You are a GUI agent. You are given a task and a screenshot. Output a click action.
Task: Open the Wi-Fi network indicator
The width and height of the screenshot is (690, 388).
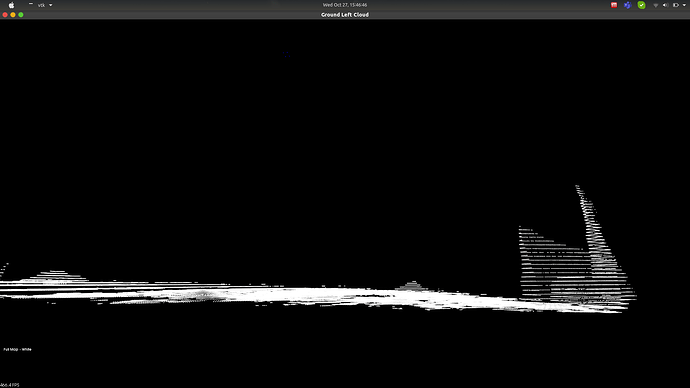(656, 5)
